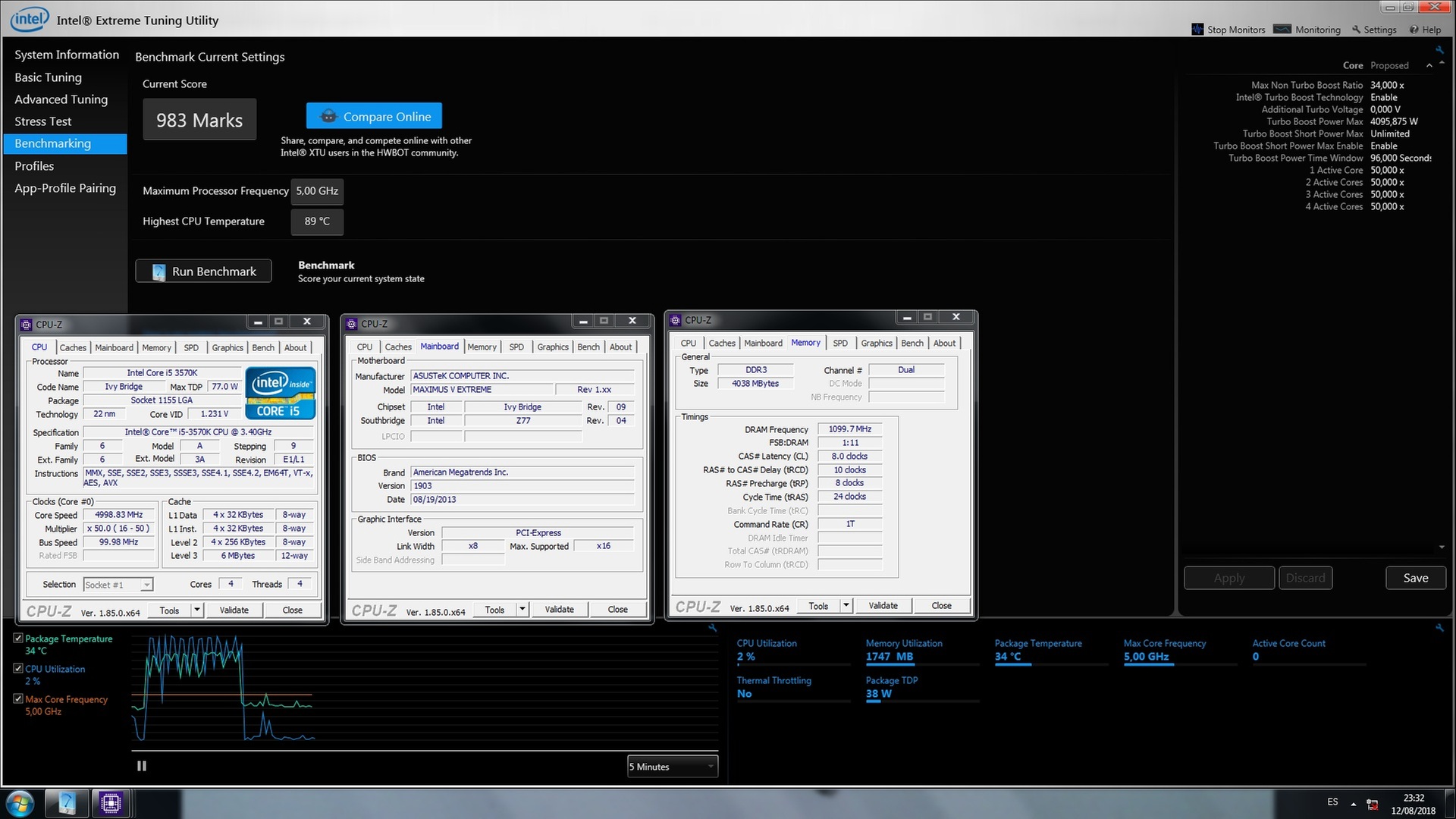Screen dimensions: 1456x819
Task: Collapse the Core Proposed section chevron
Action: click(1429, 66)
